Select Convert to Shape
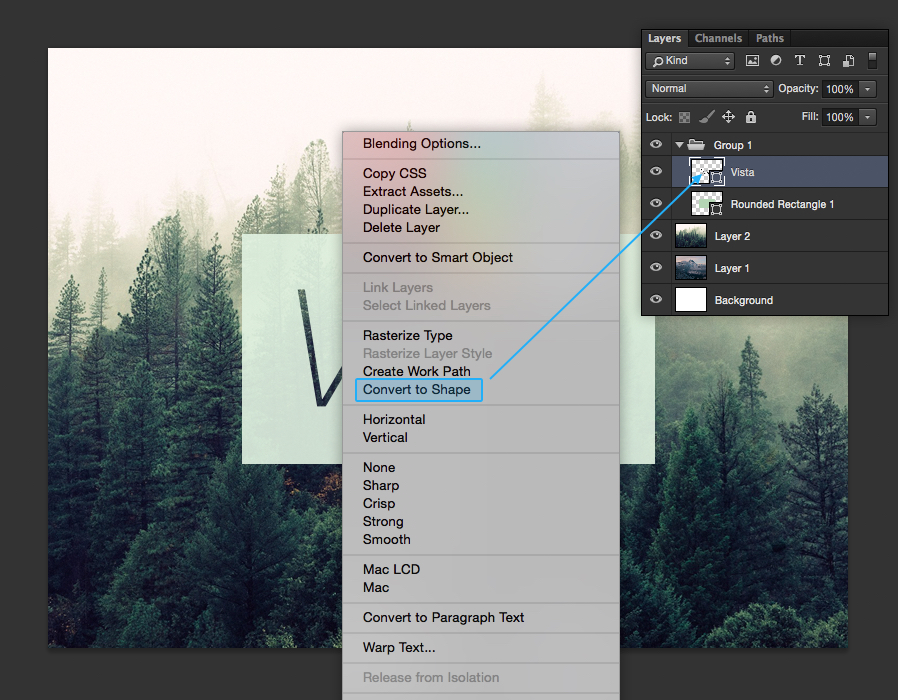This screenshot has width=898, height=700. click(417, 389)
